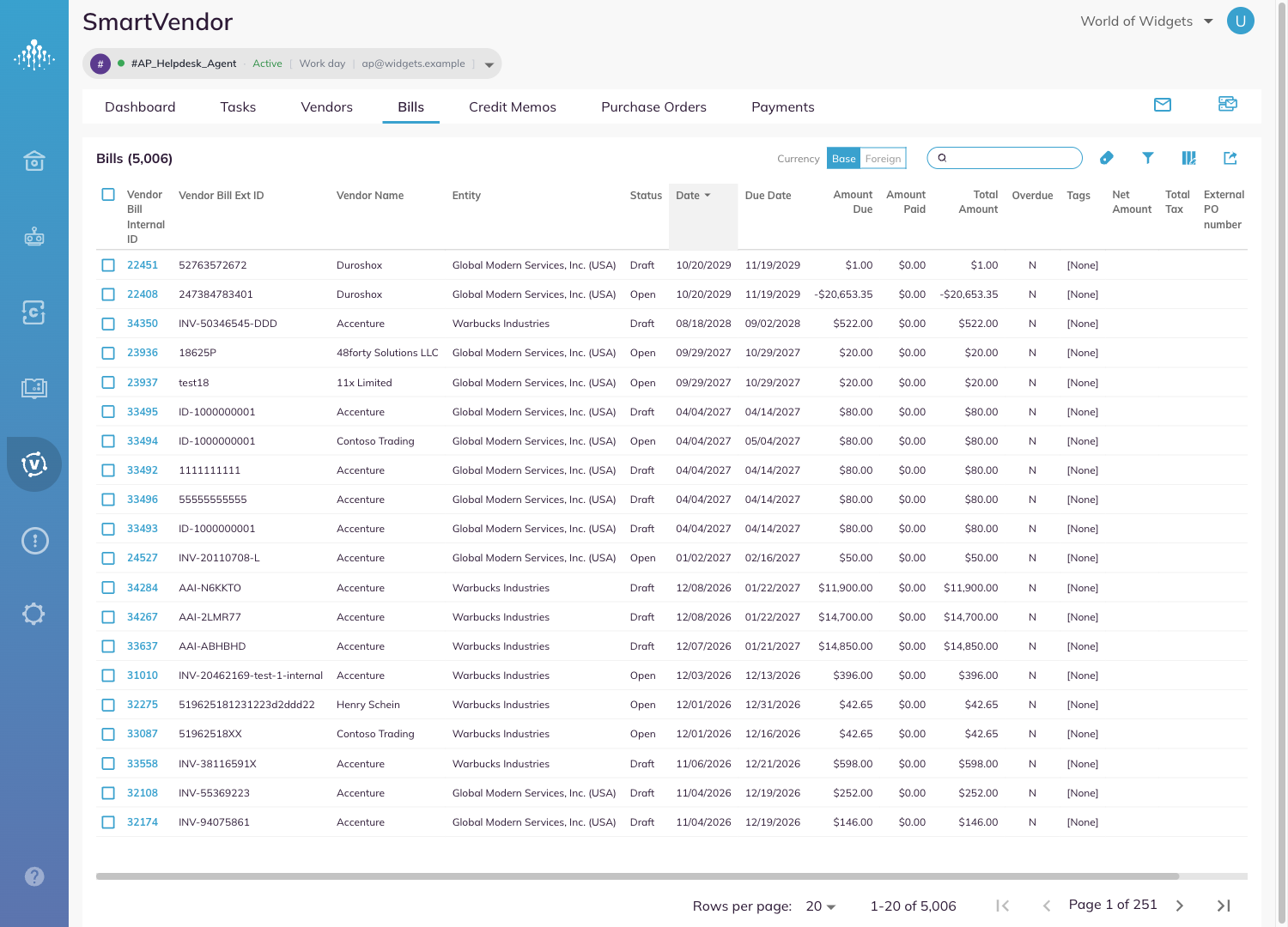Open the mail envelope icon
This screenshot has width=1288, height=927.
click(1163, 105)
